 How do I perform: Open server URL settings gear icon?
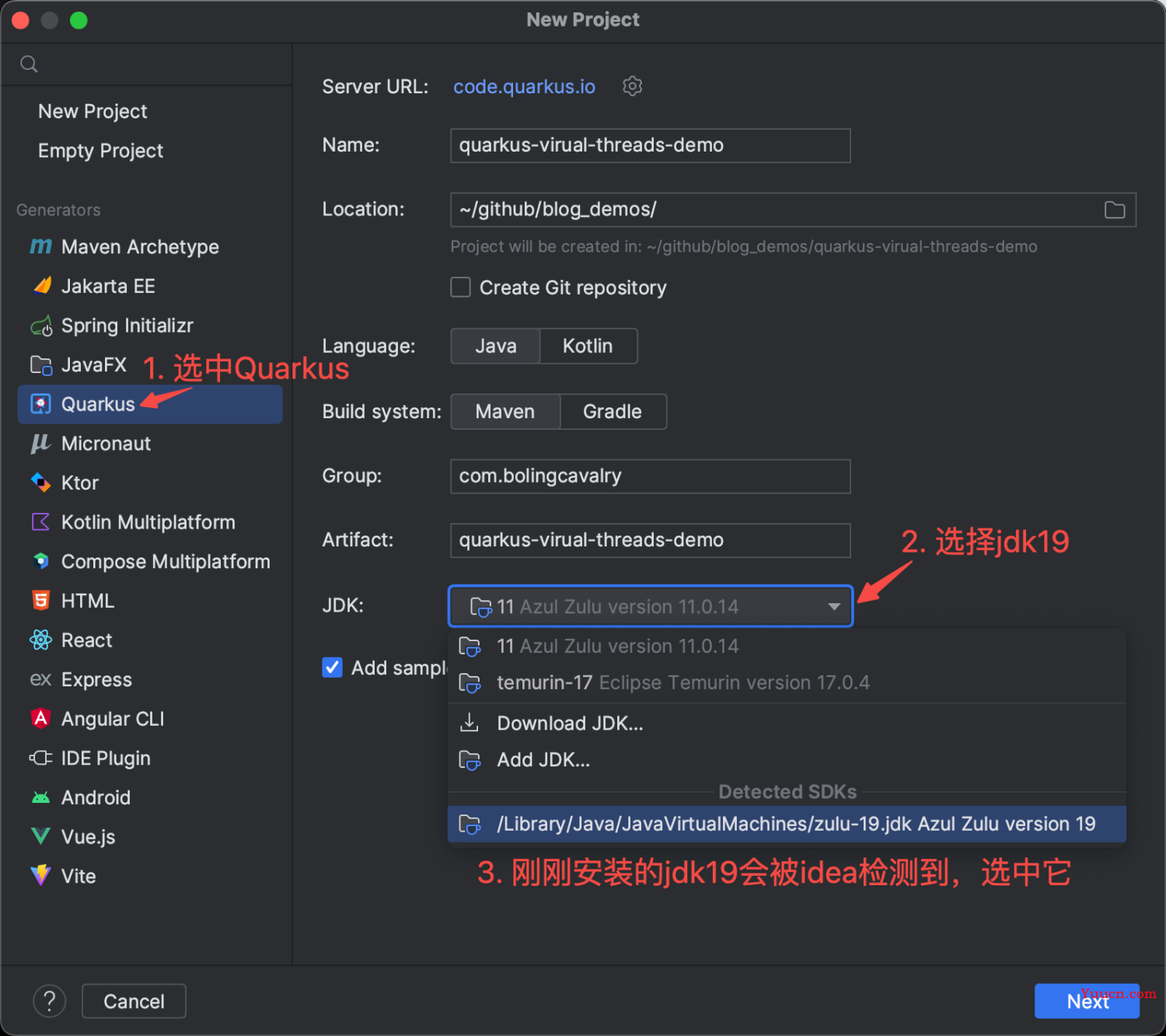(x=633, y=86)
